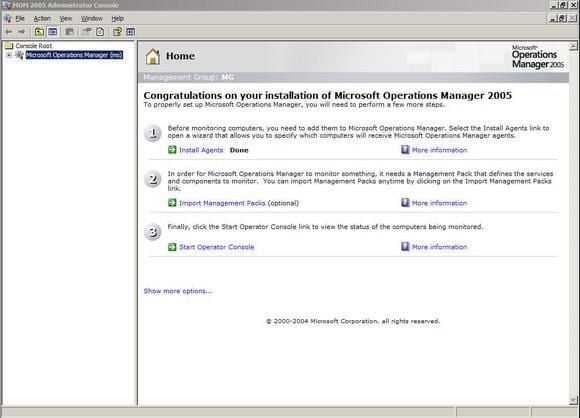The width and height of the screenshot is (580, 418).
Task: Restore the inner MMC child window
Action: pyautogui.click(x=563, y=18)
